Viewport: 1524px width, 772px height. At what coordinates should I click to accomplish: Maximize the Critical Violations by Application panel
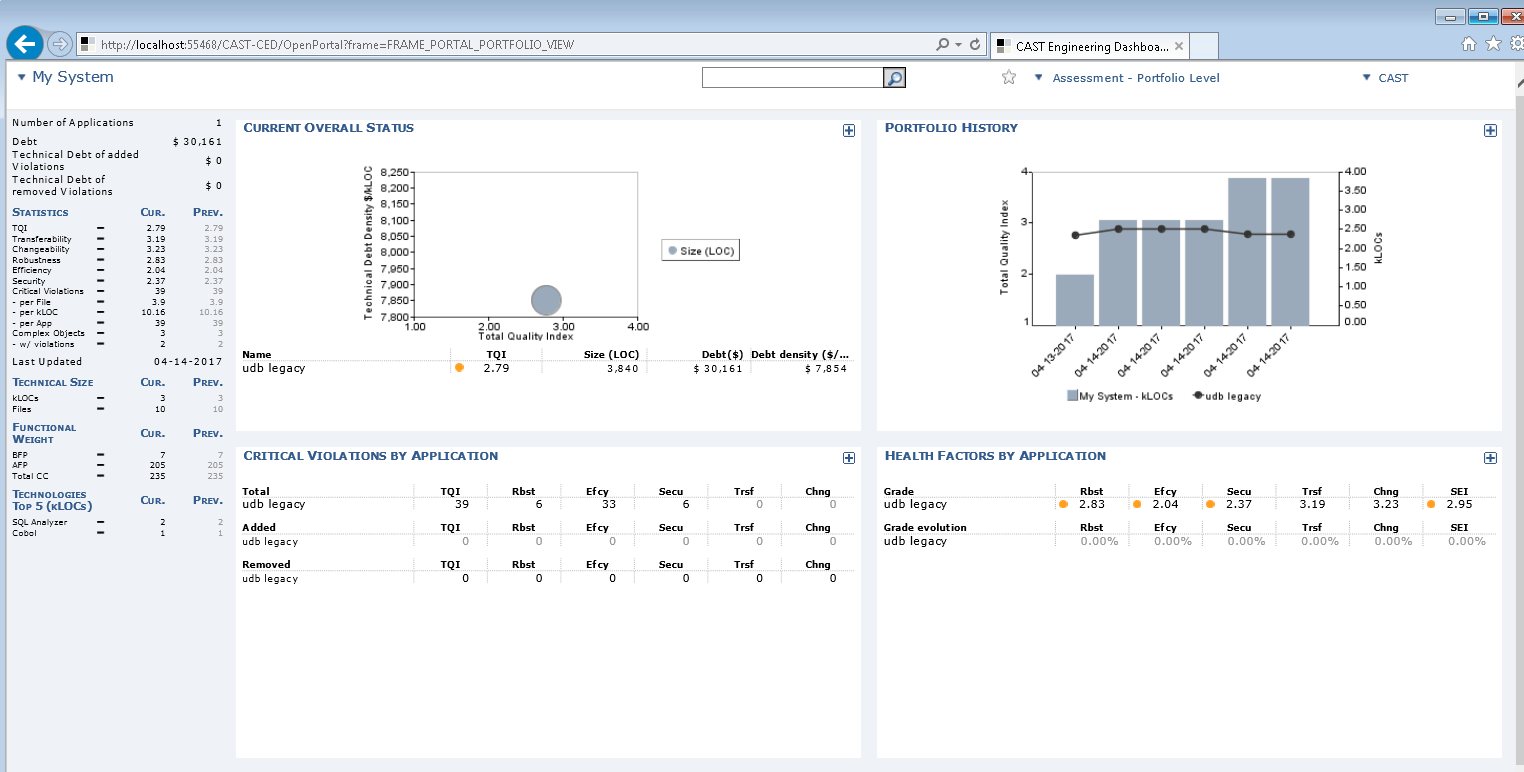849,458
